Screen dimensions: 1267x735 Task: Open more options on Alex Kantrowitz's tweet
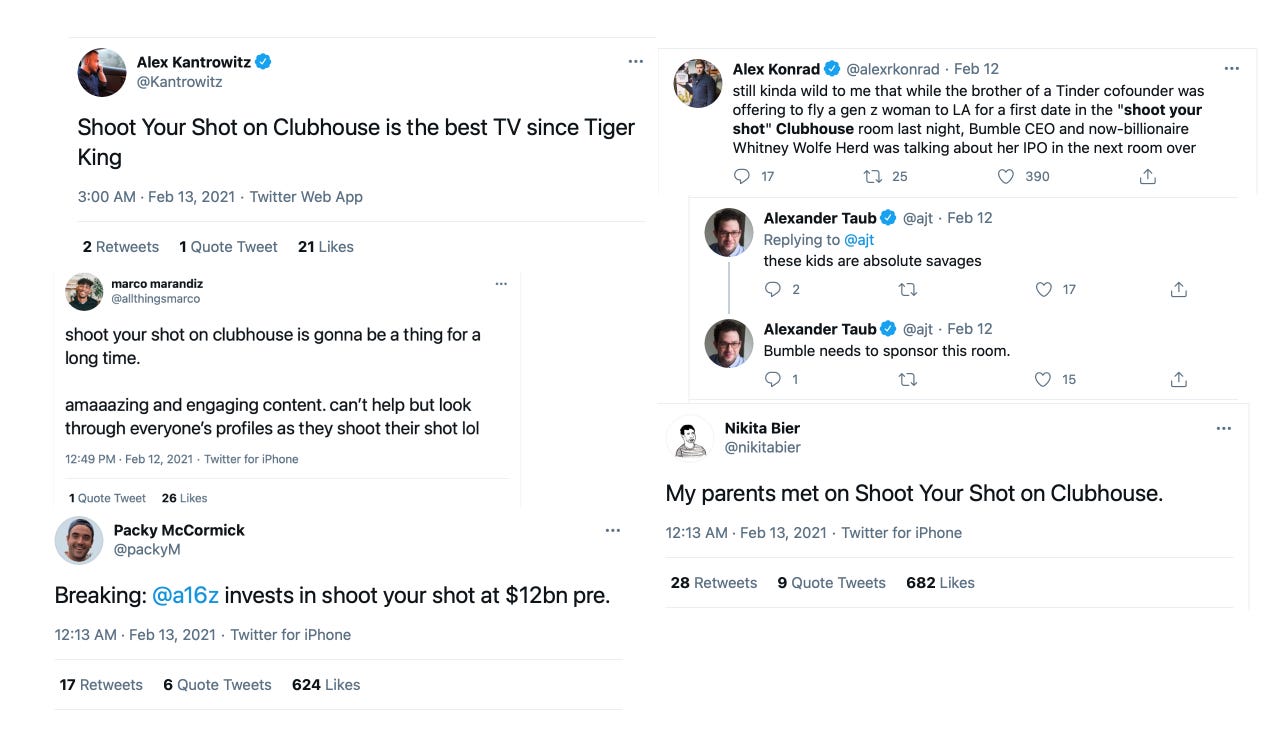(635, 62)
